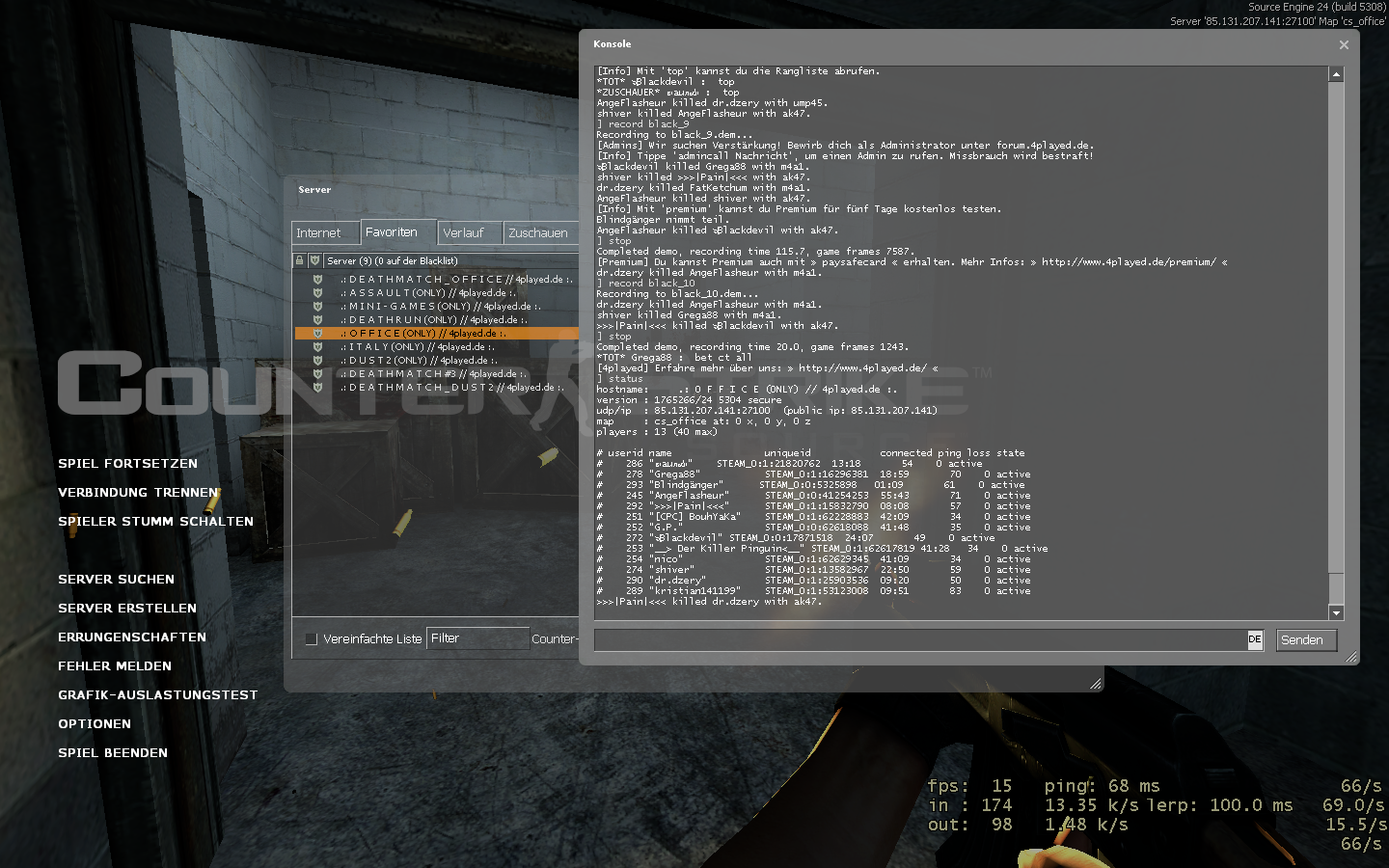Open the Verlauf tab
1389x868 pixels.
[470, 233]
